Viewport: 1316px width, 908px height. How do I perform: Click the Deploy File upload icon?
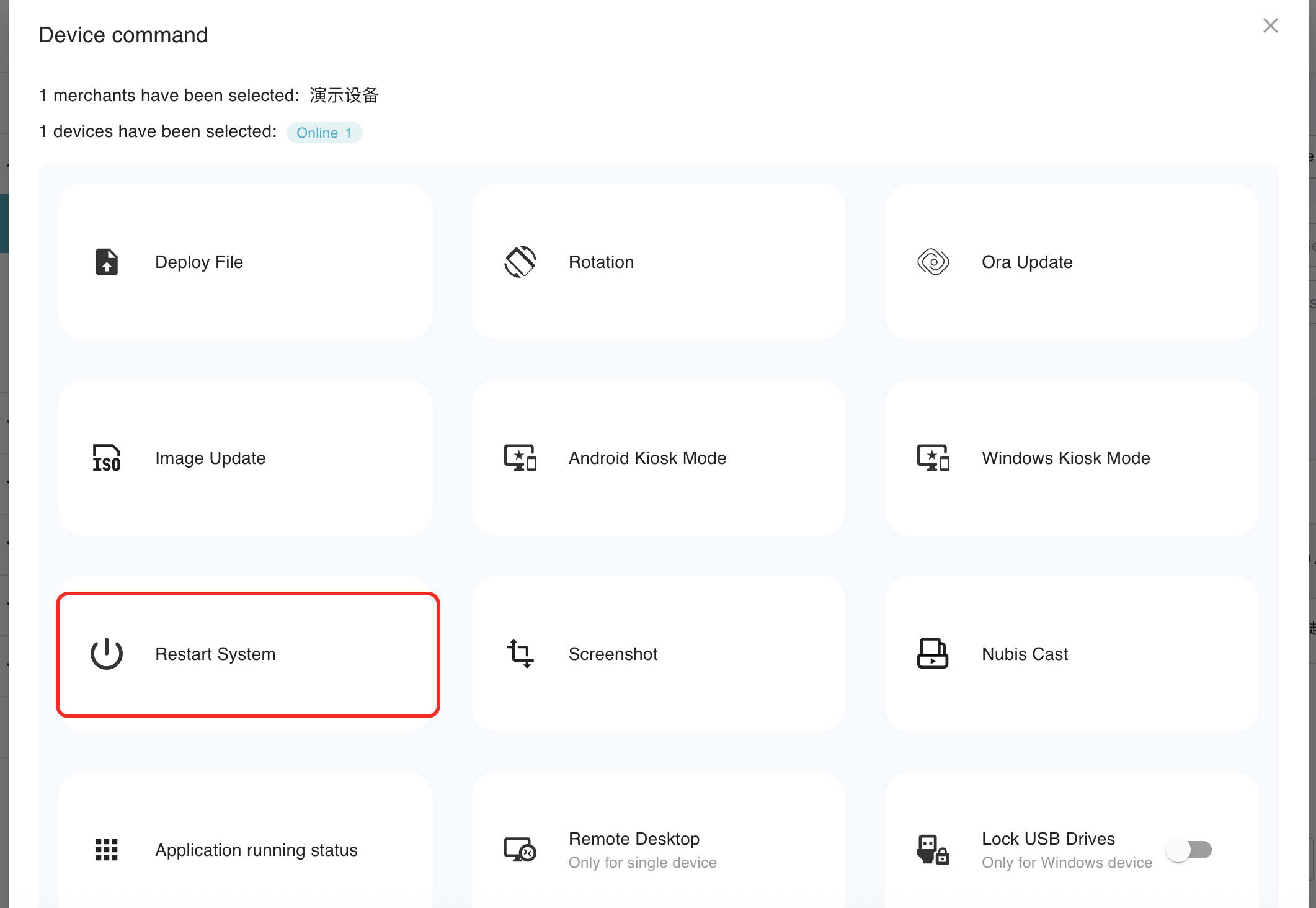tap(107, 262)
